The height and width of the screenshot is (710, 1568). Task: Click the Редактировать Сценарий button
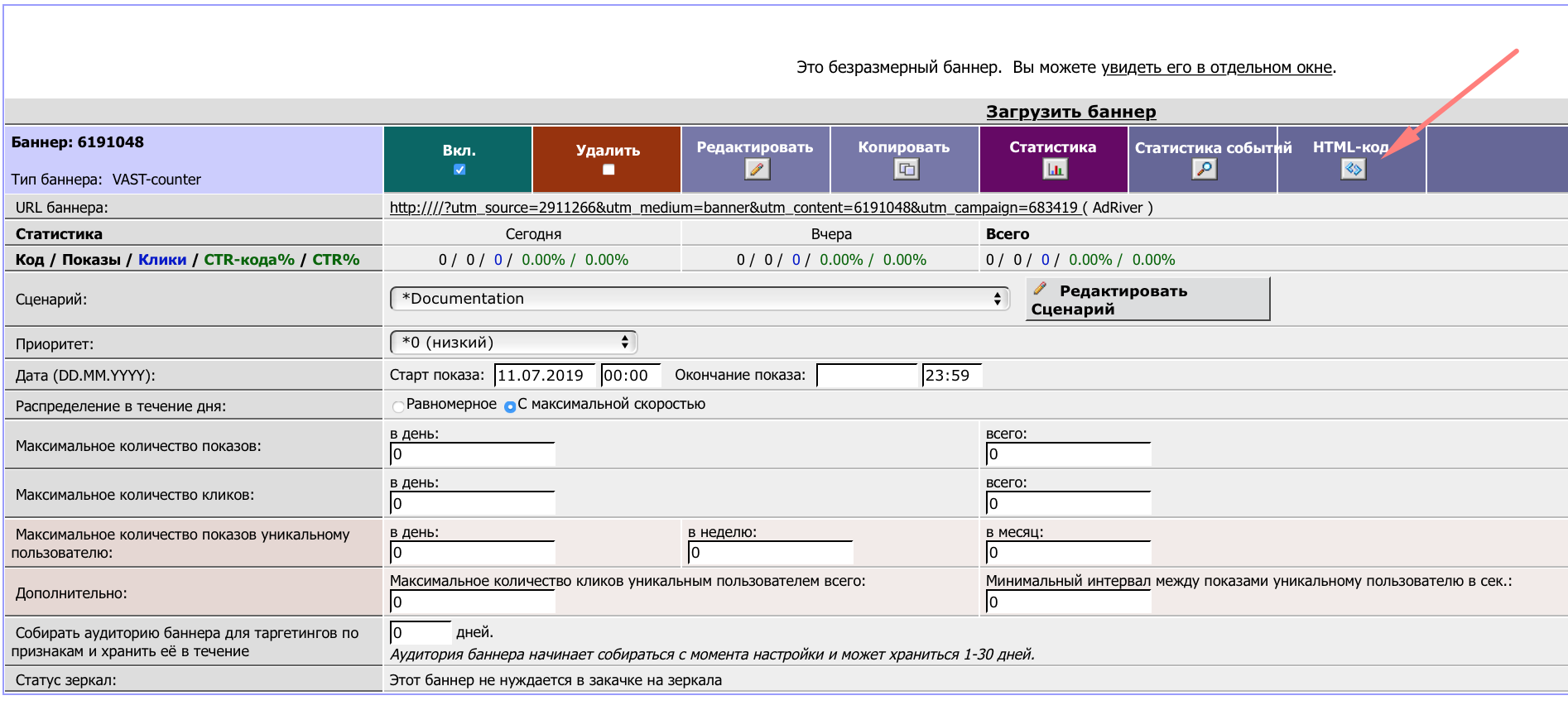[x=1147, y=300]
